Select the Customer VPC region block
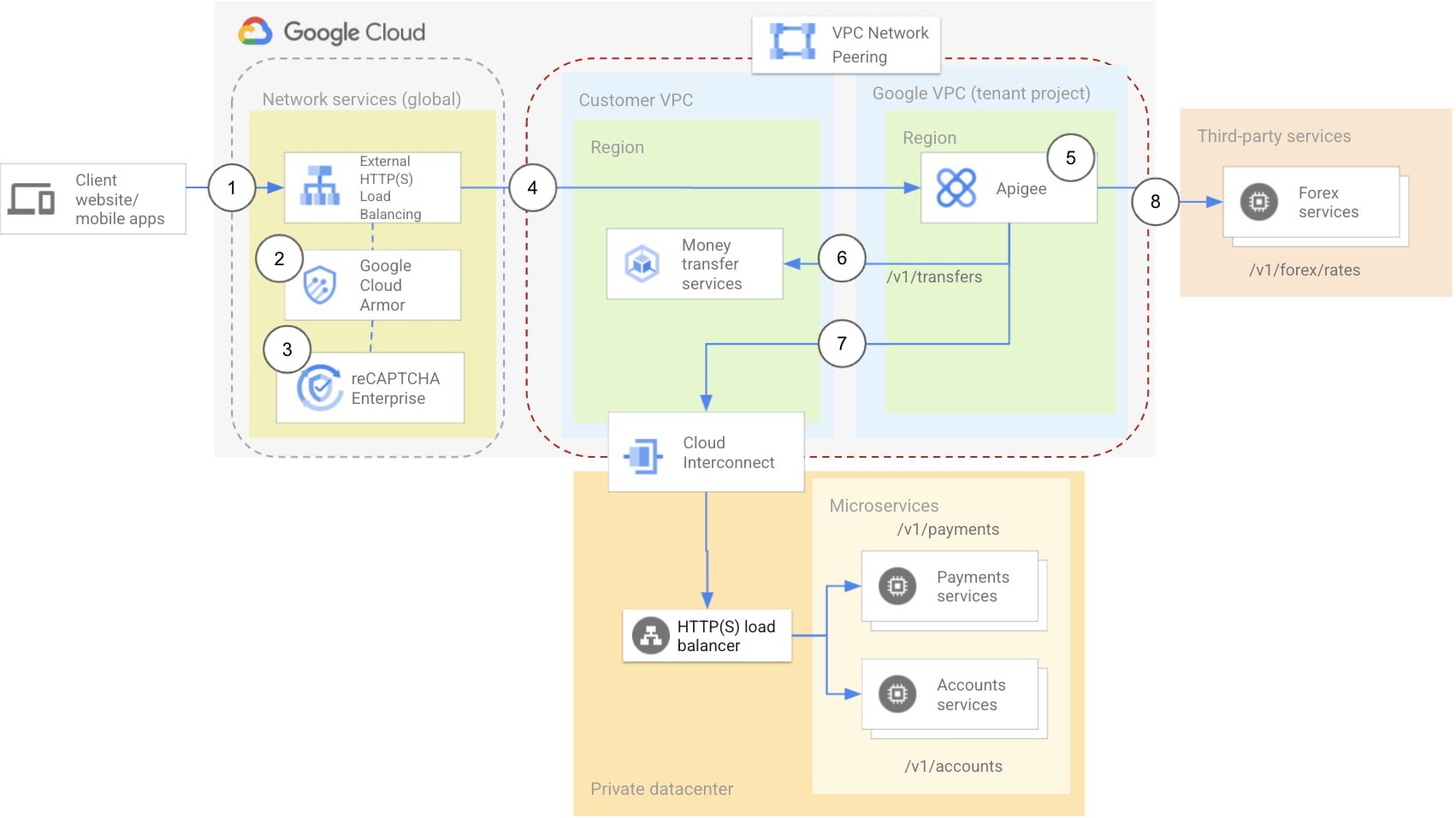Screen dimensions: 1456x818 [616, 147]
